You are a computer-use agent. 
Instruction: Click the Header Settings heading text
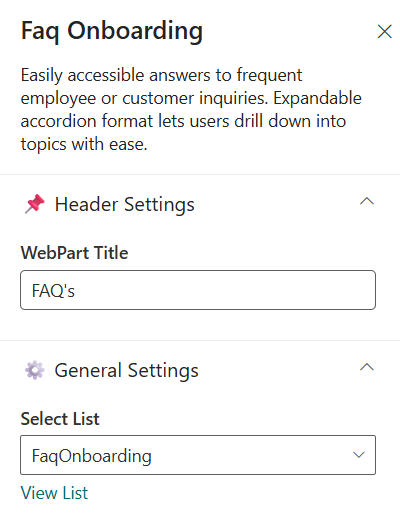[x=124, y=204]
